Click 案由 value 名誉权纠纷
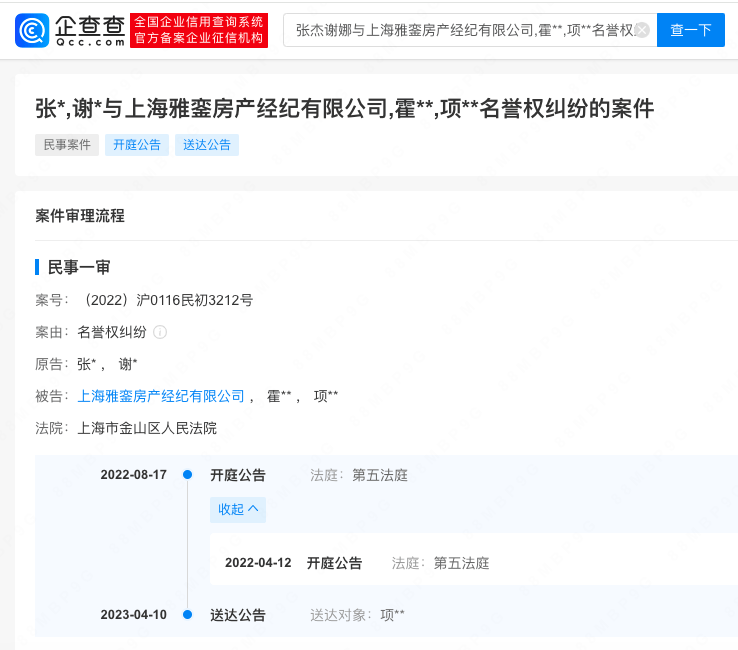Viewport: 738px width, 650px height. pyautogui.click(x=112, y=332)
